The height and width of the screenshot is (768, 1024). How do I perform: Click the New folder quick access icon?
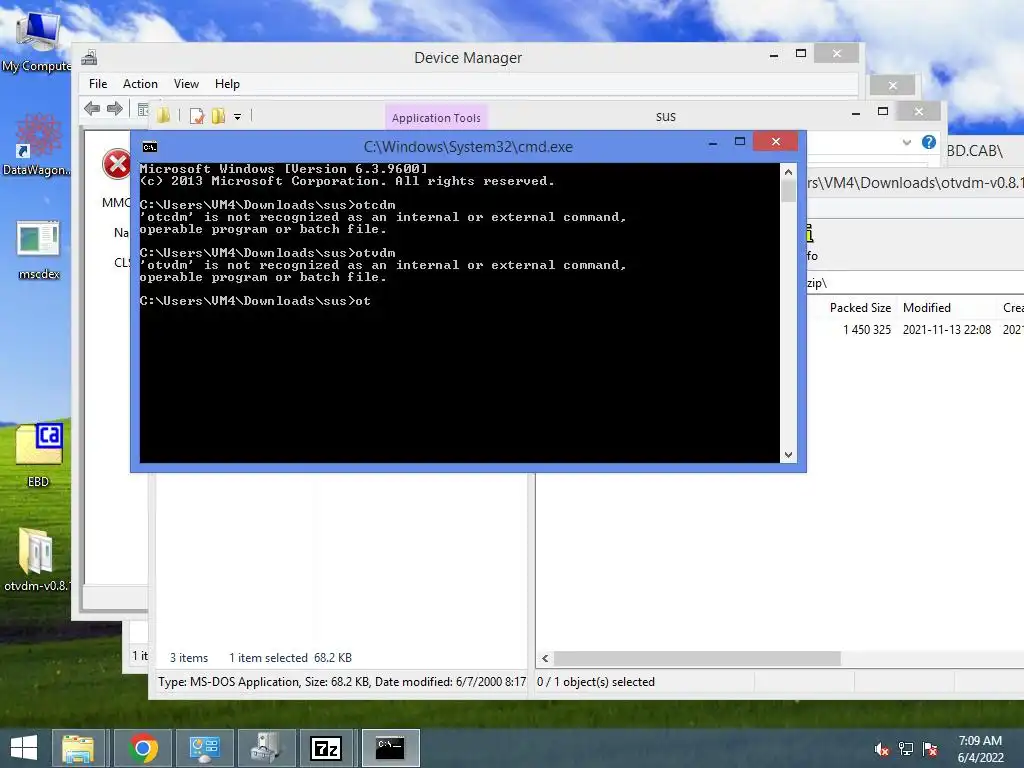[218, 116]
